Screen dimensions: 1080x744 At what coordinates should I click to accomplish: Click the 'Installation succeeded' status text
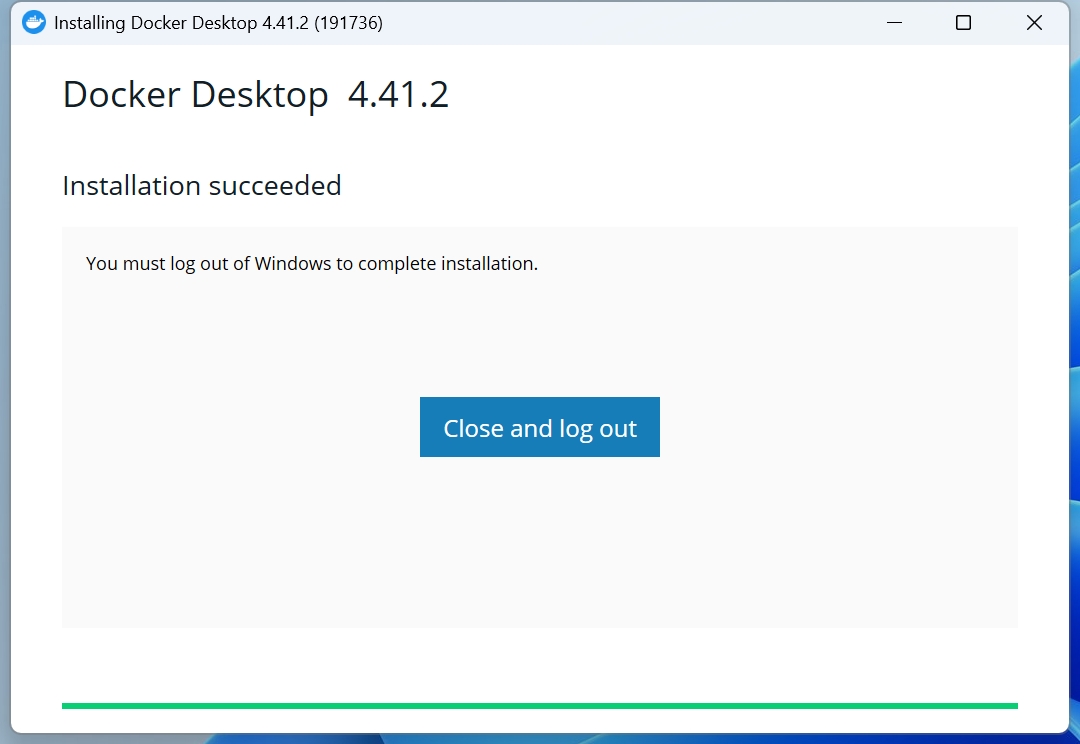click(202, 186)
